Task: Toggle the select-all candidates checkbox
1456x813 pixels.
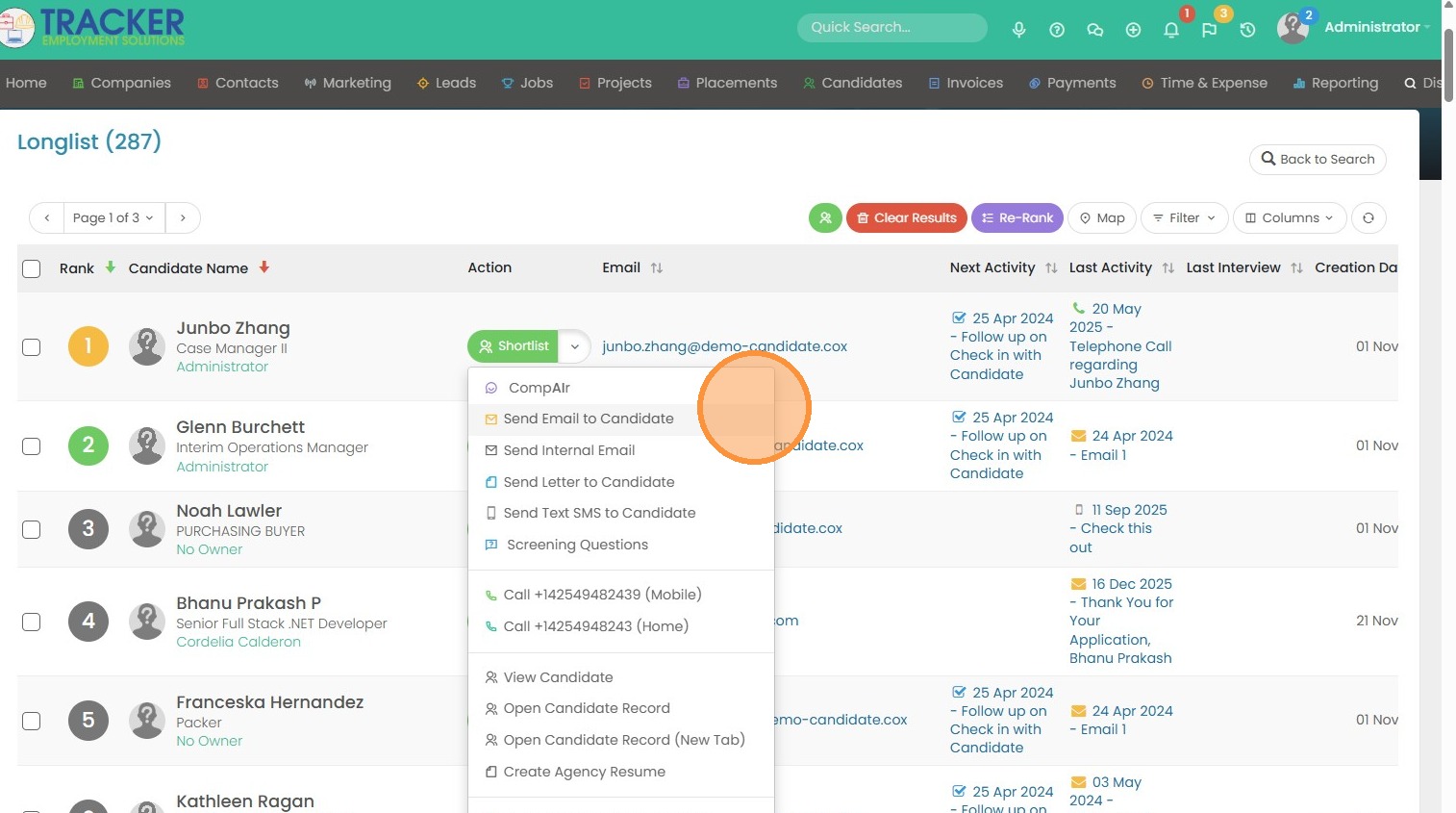Action: coord(32,268)
